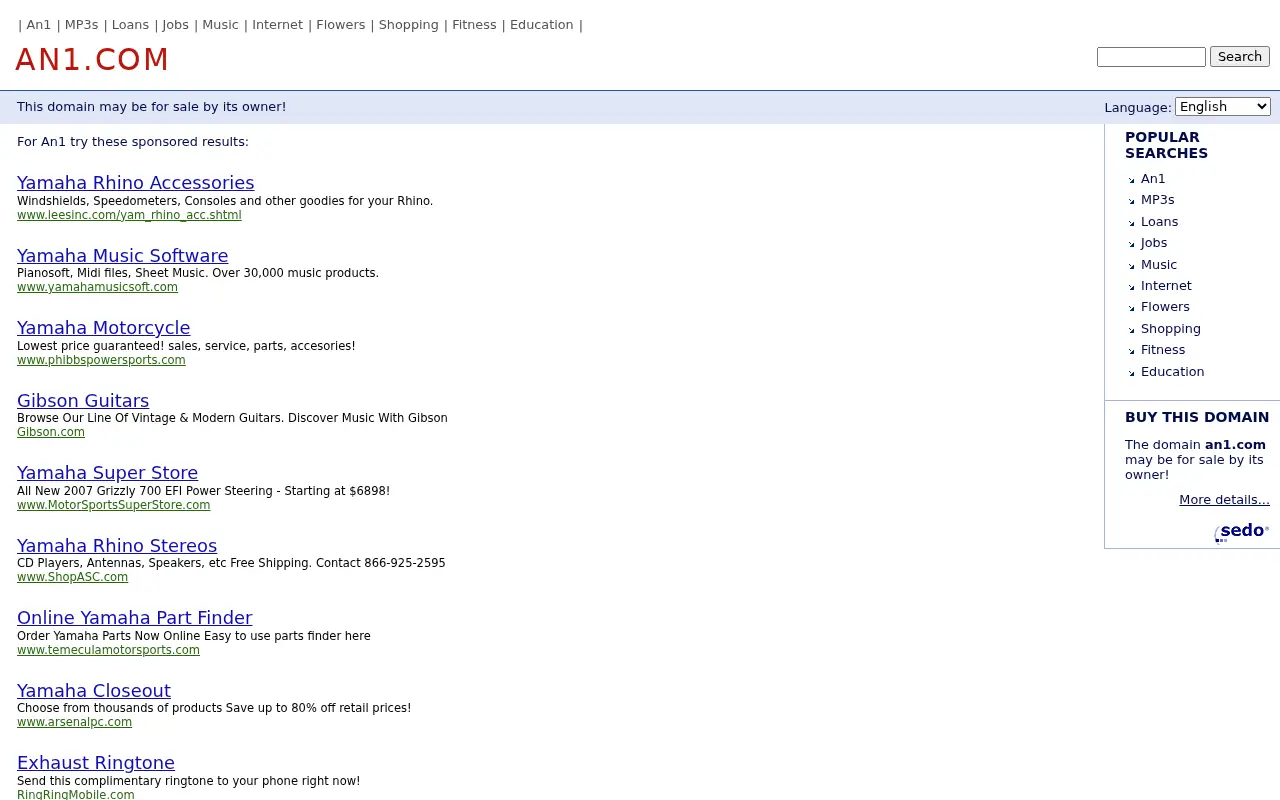Screen dimensions: 1280x800
Task: Click the arrow bullet beside Flowers in sidebar
Action: [x=1132, y=308]
